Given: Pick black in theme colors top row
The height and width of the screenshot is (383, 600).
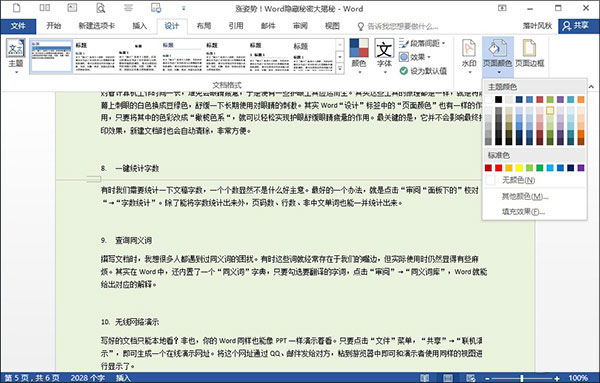Looking at the screenshot, I should click(x=498, y=99).
